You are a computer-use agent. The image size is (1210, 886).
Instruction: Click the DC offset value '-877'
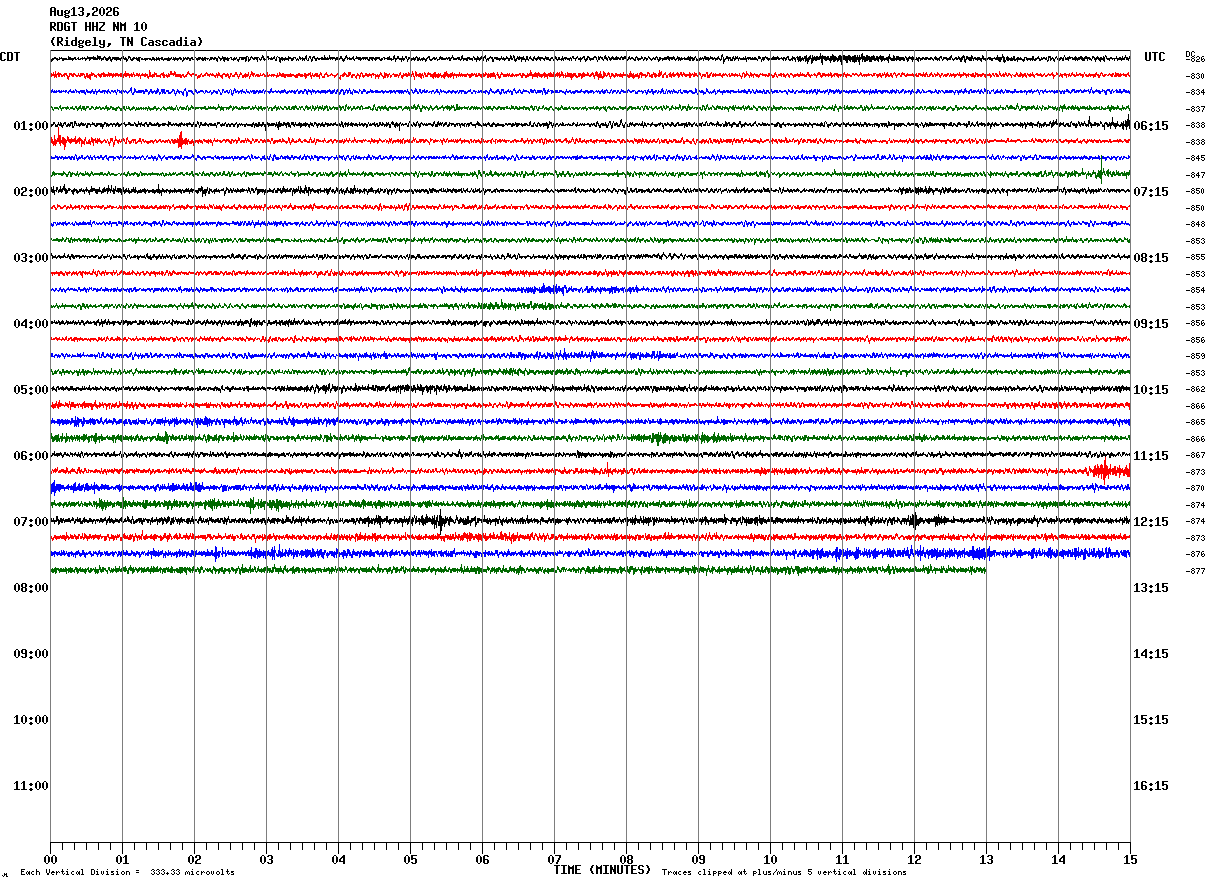pyautogui.click(x=1196, y=571)
